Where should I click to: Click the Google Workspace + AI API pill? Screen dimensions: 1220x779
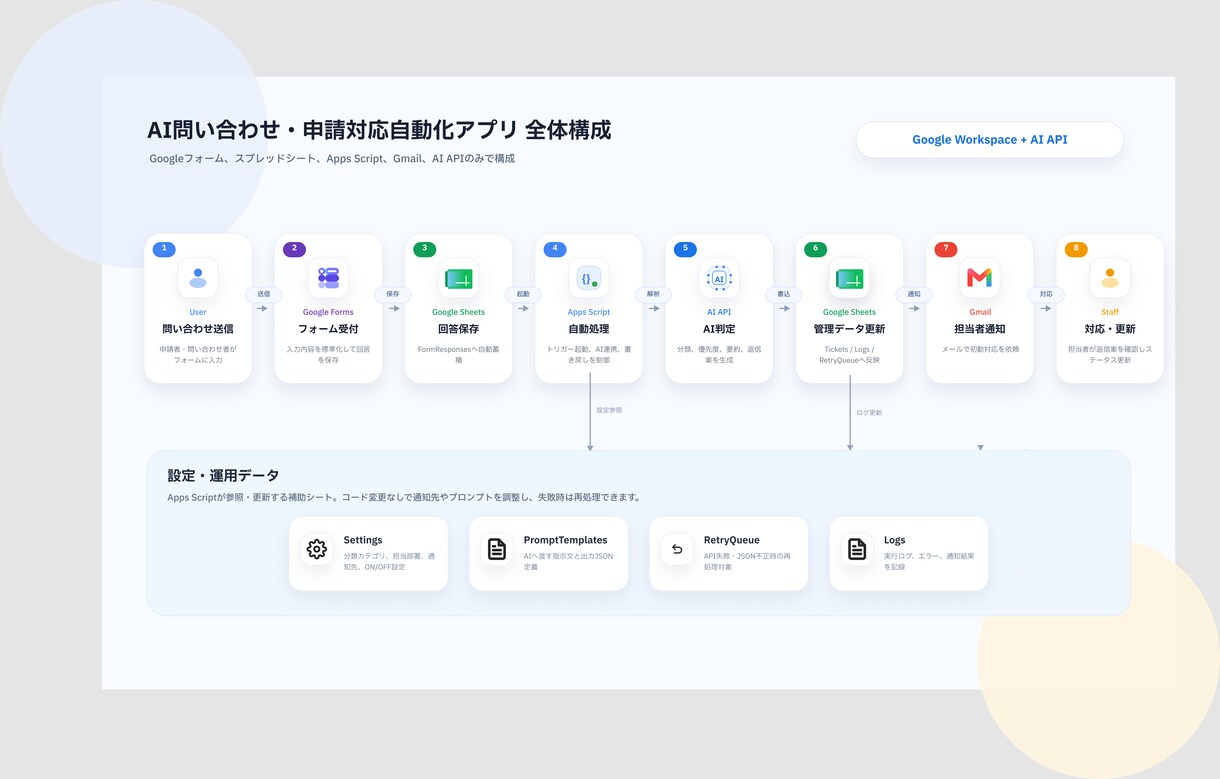pos(990,140)
